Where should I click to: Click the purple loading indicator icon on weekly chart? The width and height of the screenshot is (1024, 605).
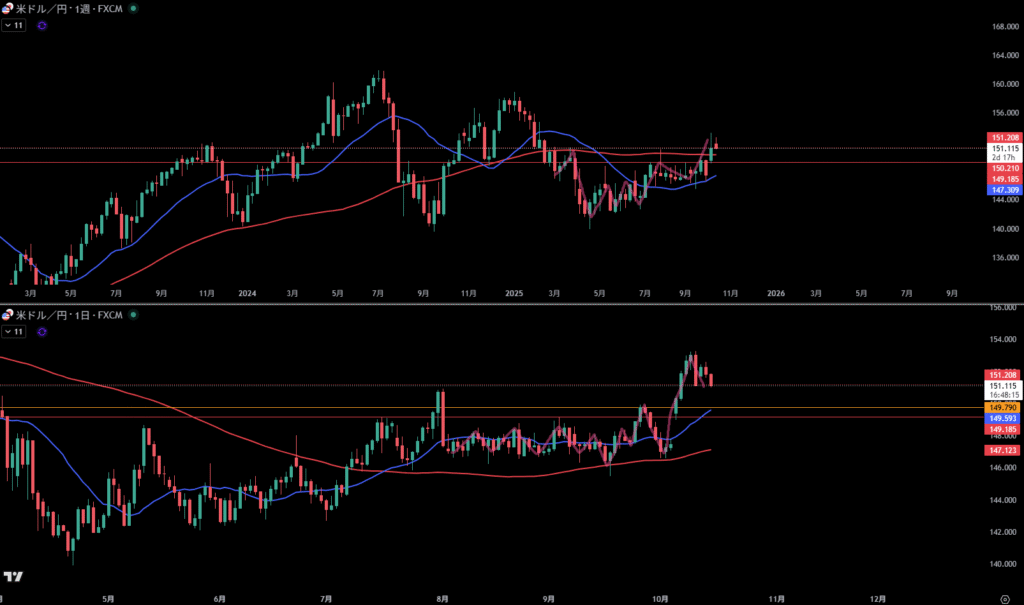tap(41, 26)
